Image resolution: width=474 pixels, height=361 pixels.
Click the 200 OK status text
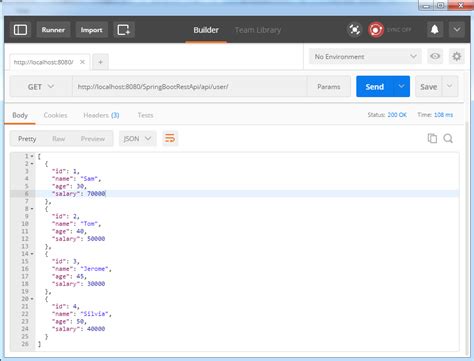[x=397, y=115]
